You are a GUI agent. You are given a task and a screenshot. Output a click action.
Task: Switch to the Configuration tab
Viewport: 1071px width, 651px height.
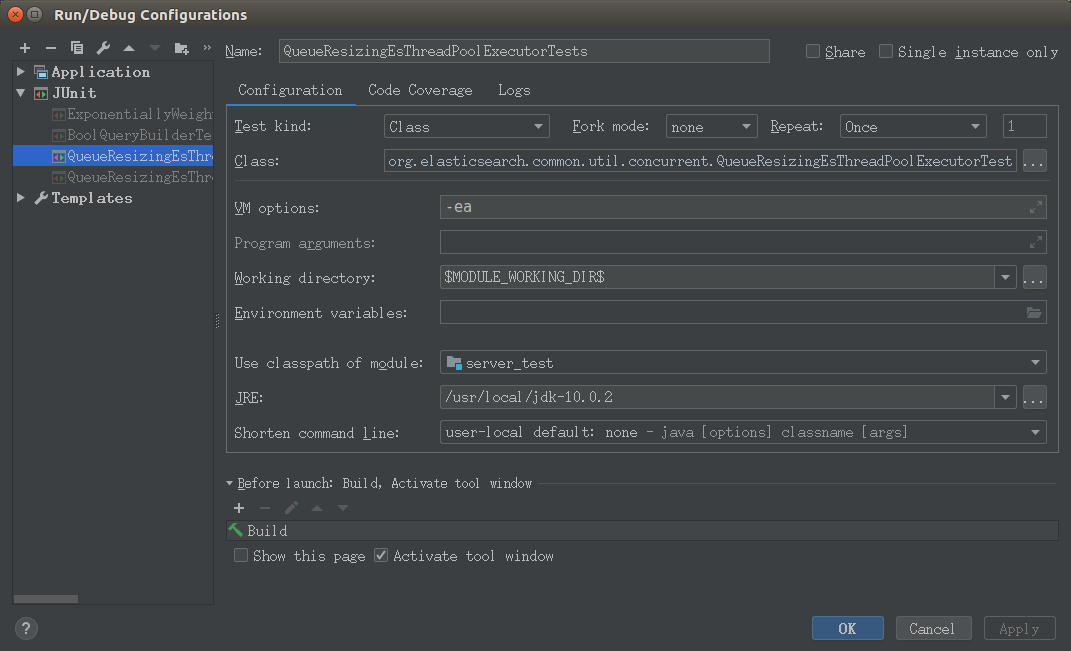tap(290, 90)
